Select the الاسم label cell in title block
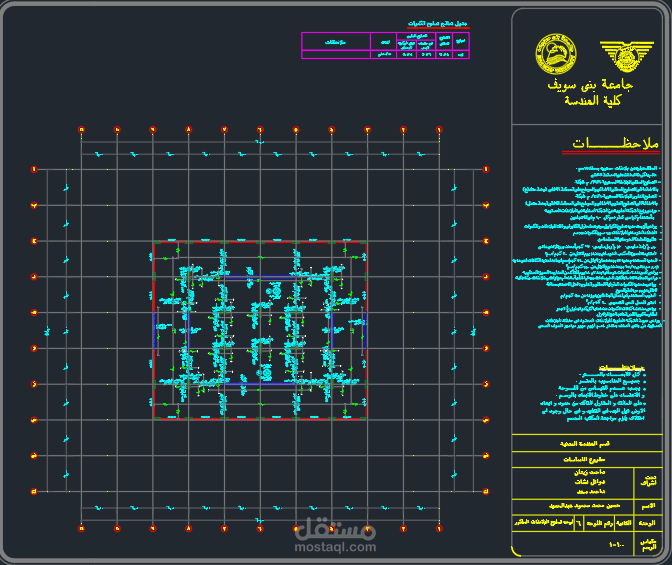The image size is (672, 565). (648, 506)
